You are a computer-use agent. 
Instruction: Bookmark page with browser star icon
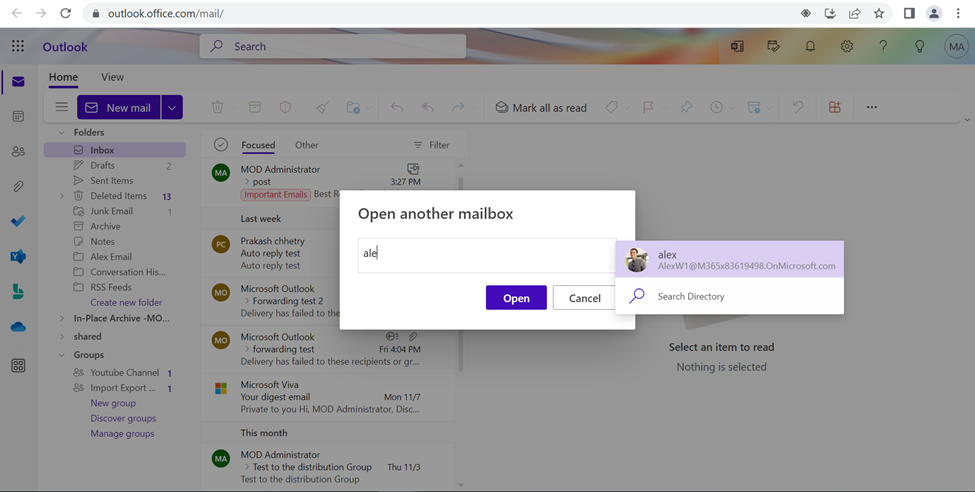point(879,13)
